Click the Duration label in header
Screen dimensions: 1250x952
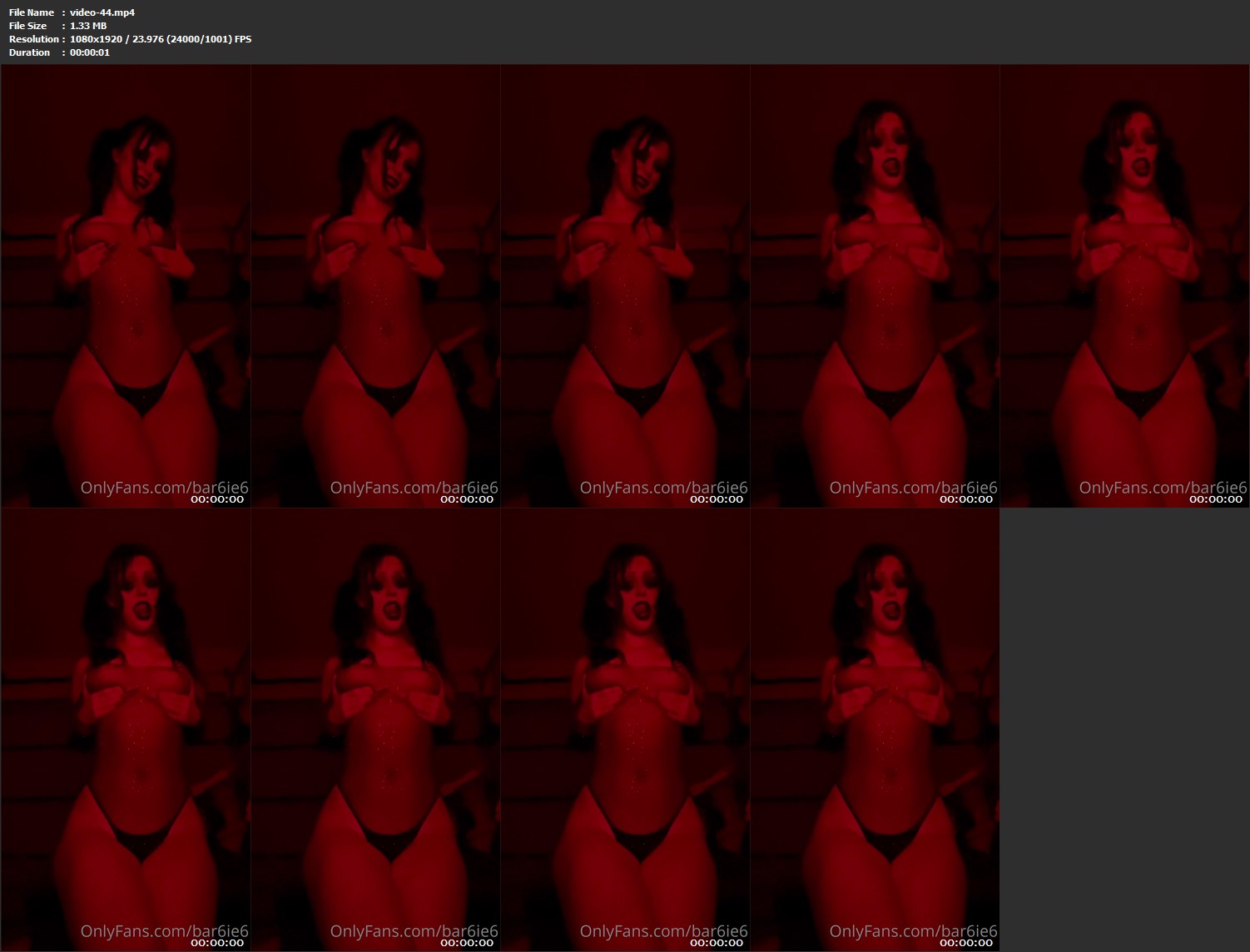click(x=30, y=52)
